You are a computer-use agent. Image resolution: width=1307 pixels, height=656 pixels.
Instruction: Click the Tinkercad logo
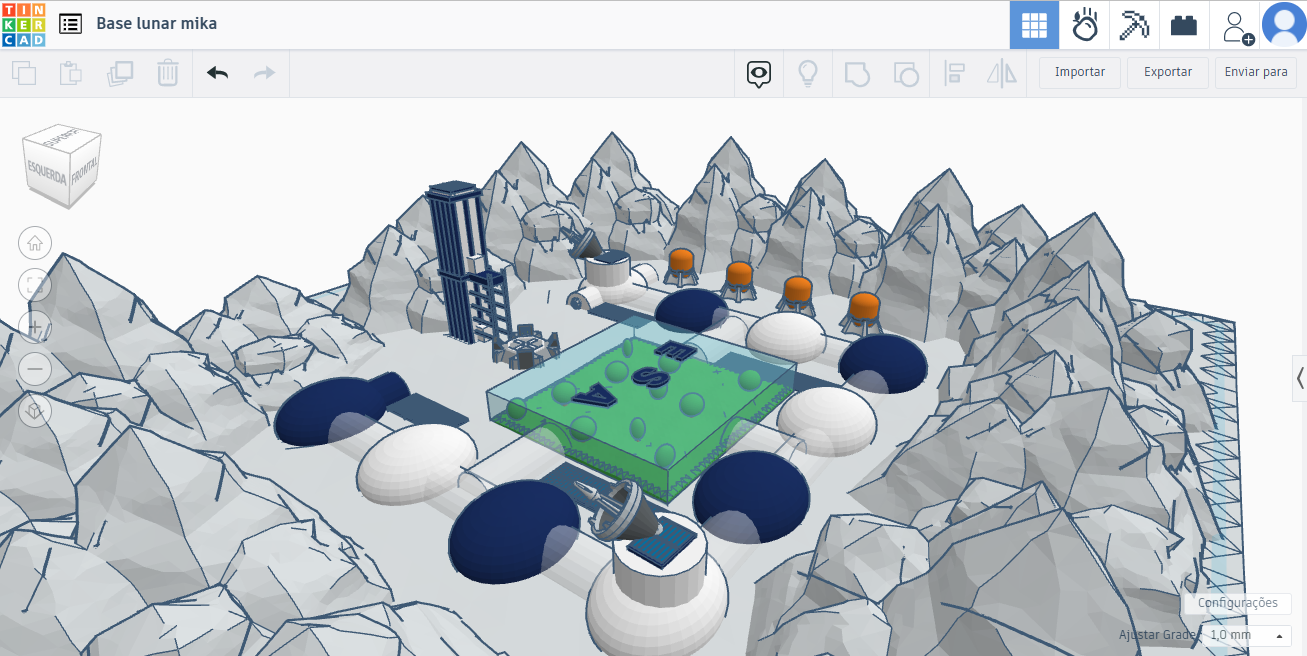pyautogui.click(x=23, y=24)
